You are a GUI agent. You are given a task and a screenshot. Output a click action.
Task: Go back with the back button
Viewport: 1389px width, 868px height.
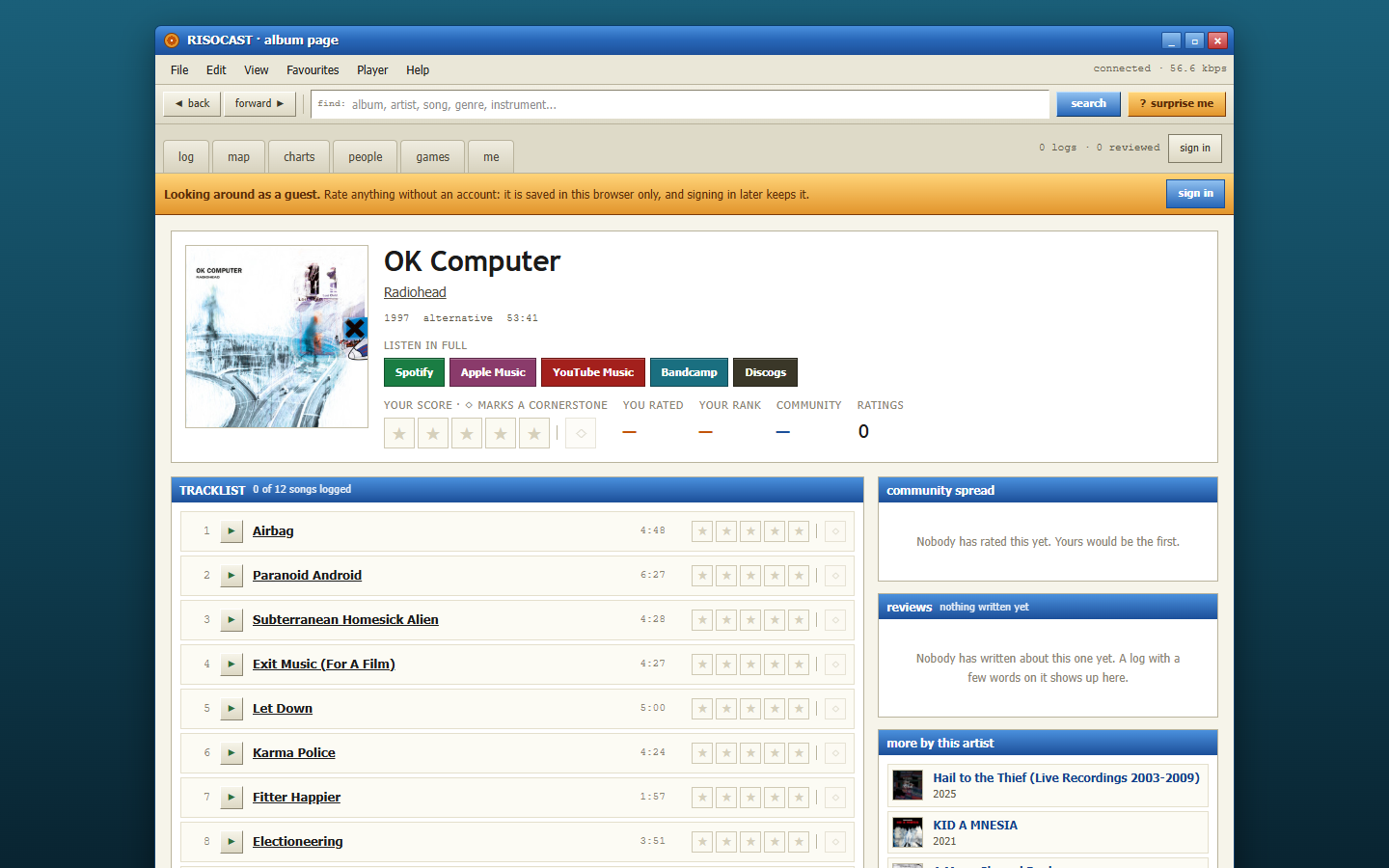[192, 104]
